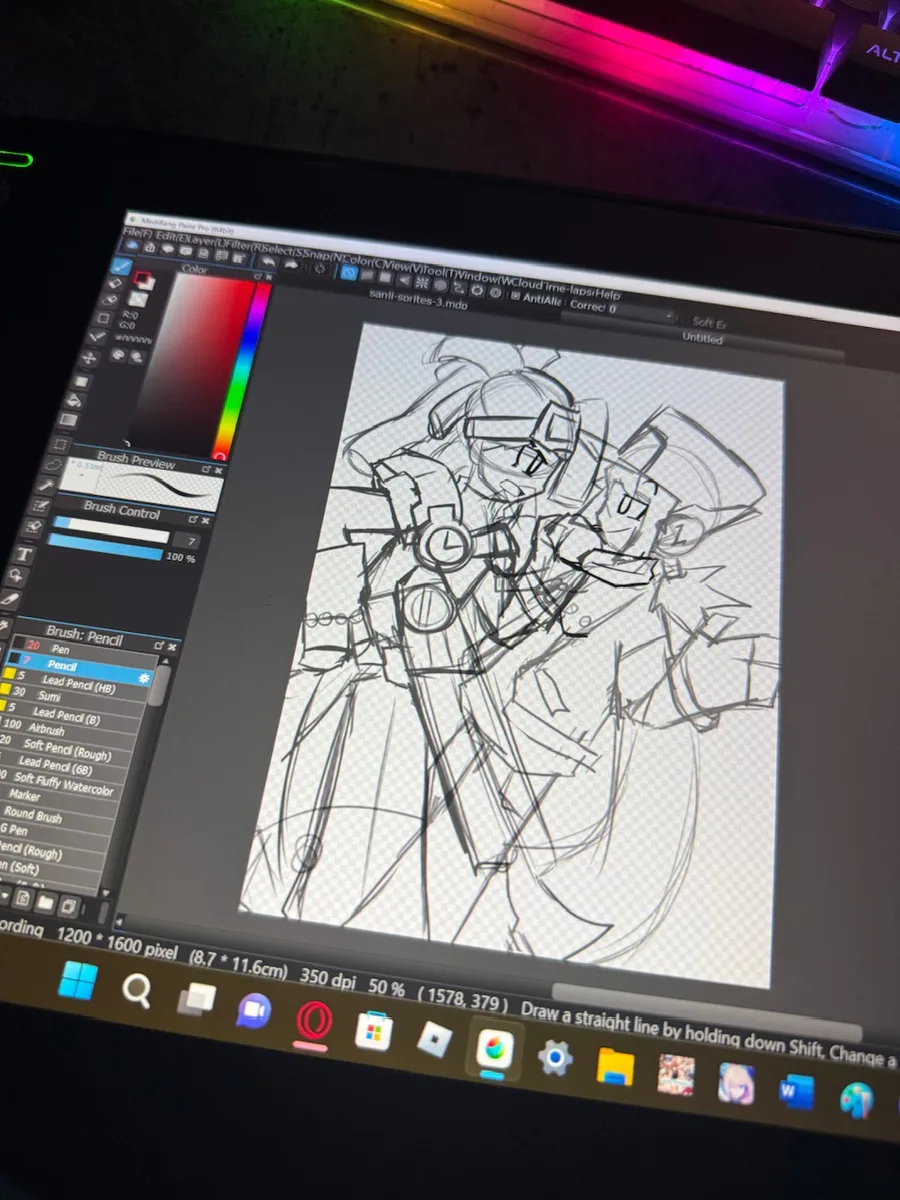The width and height of the screenshot is (900, 1200).
Task: Adjust the brush size slider
Action: click(111, 529)
